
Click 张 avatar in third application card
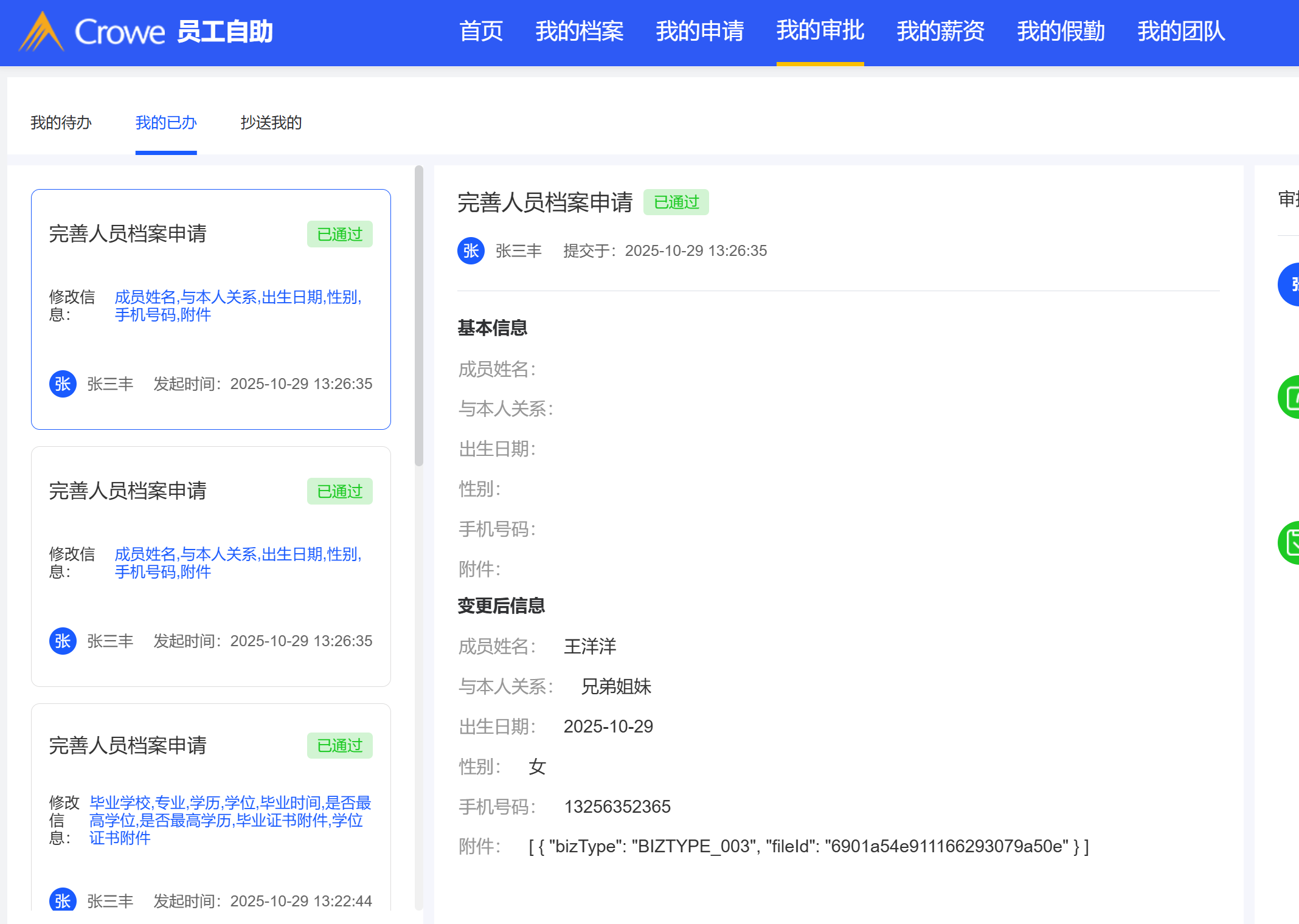pos(63,900)
